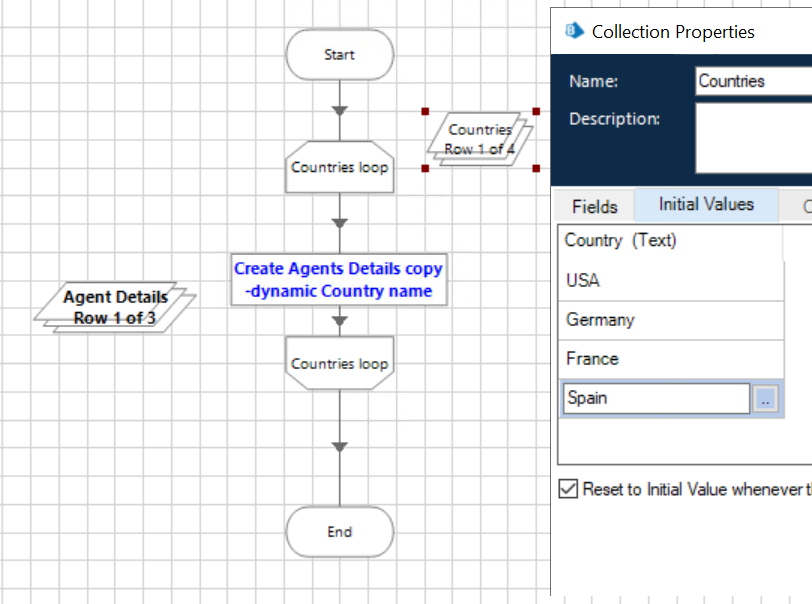Select the USA row
Viewport: 812px width, 604px height.
pos(670,281)
